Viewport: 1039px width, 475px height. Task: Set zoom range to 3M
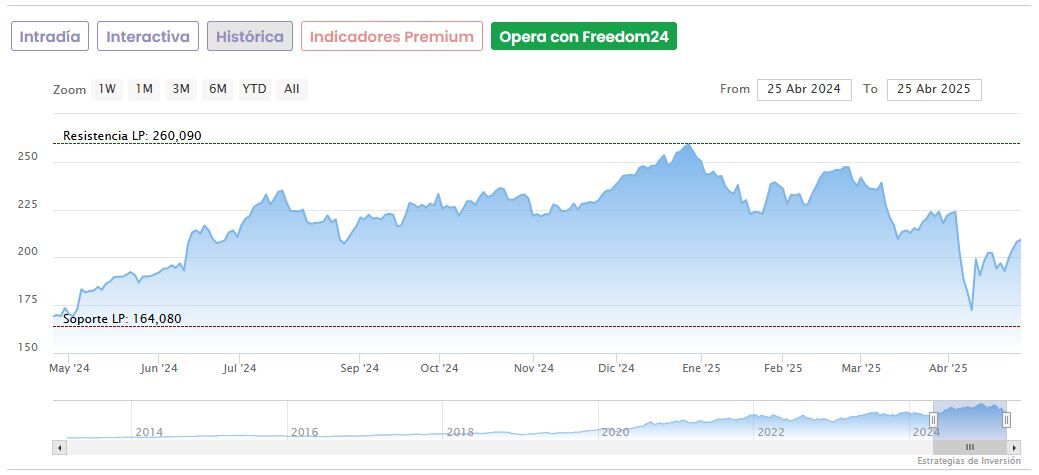pos(181,89)
